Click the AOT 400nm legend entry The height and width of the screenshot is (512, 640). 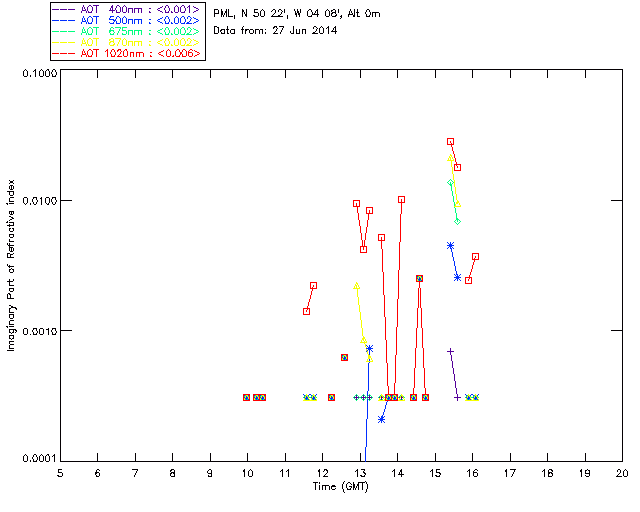(127, 9)
